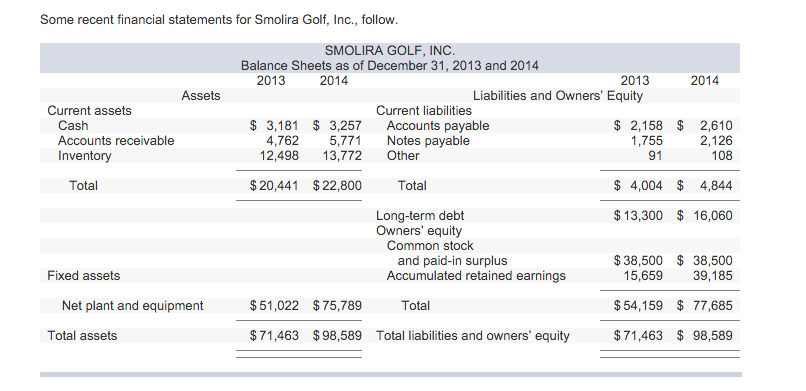Select the Assets column heading

(x=201, y=96)
